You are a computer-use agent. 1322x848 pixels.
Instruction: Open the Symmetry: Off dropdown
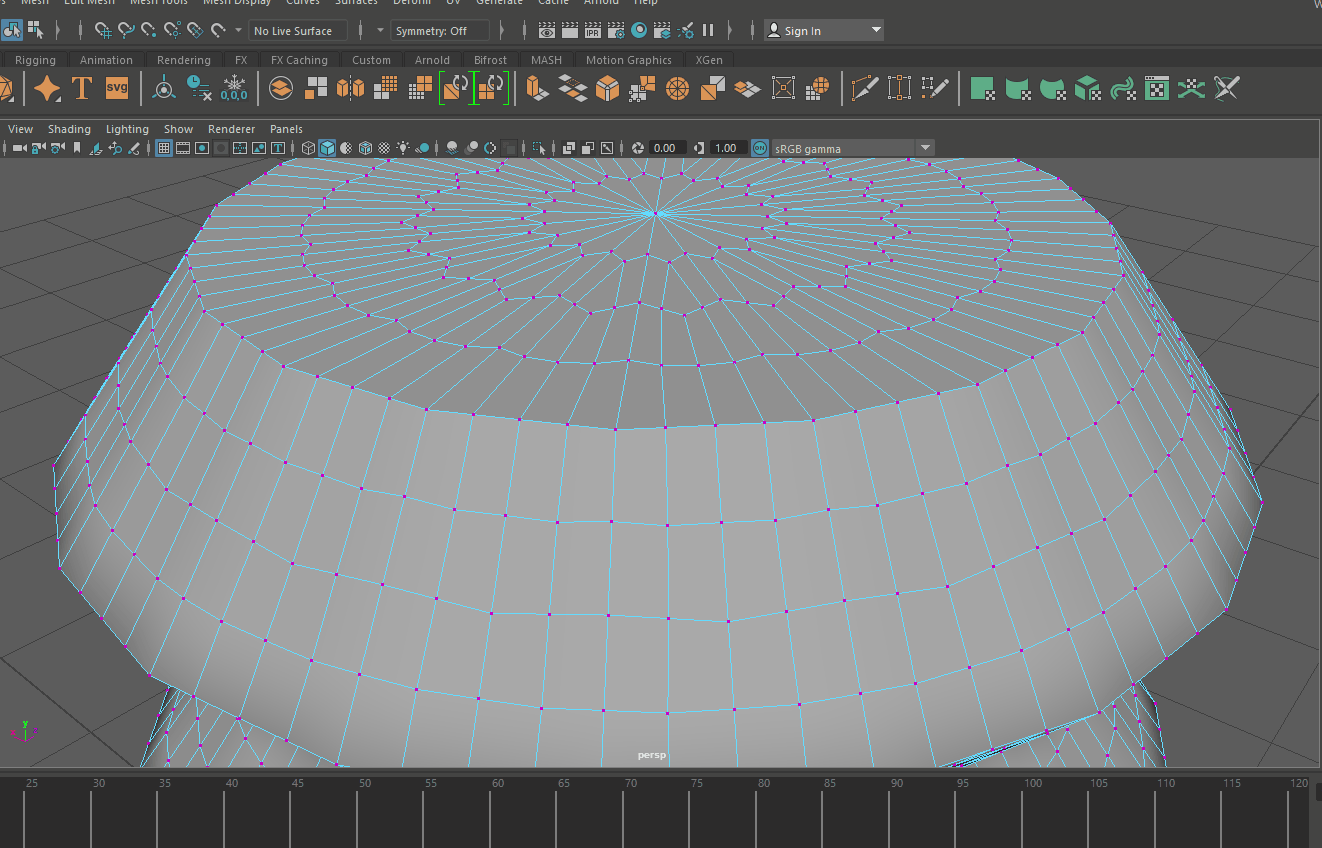(x=440, y=31)
